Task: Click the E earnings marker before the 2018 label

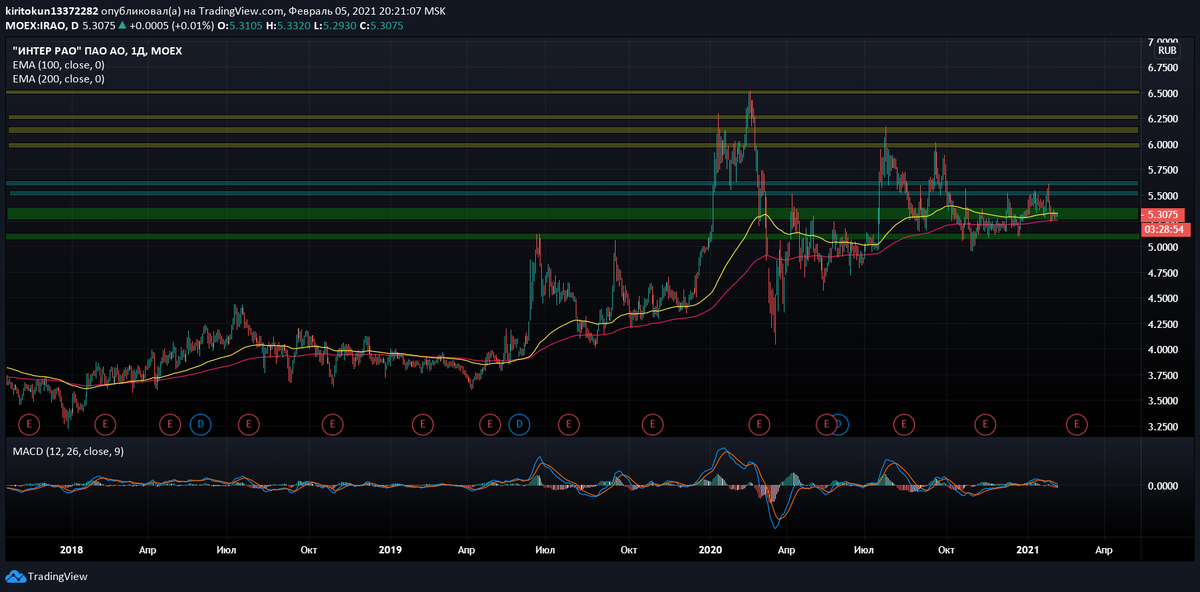Action: (30, 424)
